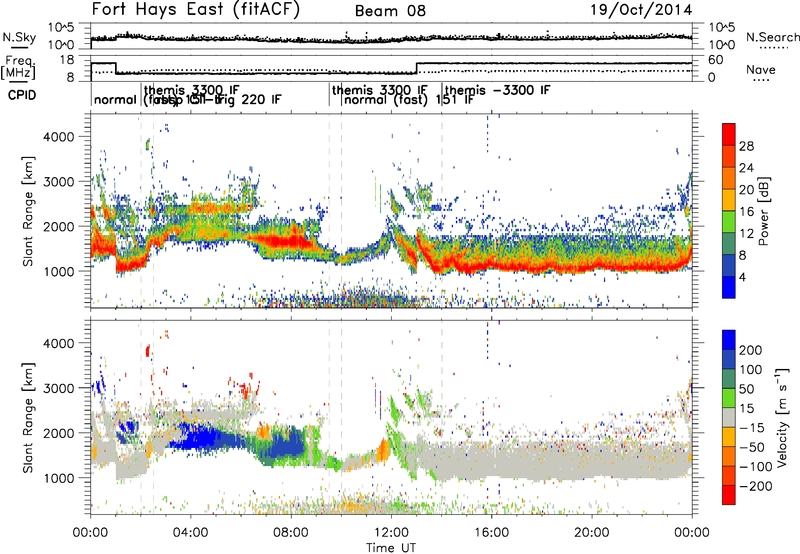Click the '16:00' time tick label
This screenshot has height=554, width=800.
coord(491,533)
